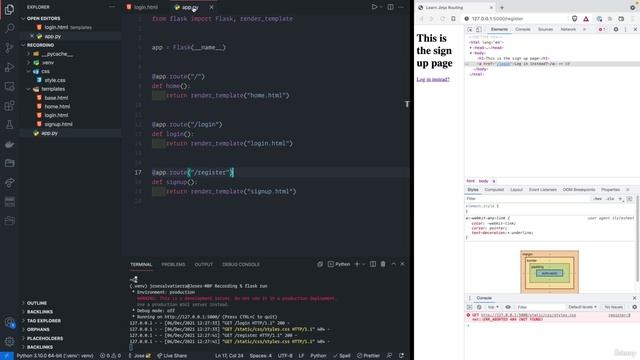Open the Manage gear in activity bar

tap(9, 341)
